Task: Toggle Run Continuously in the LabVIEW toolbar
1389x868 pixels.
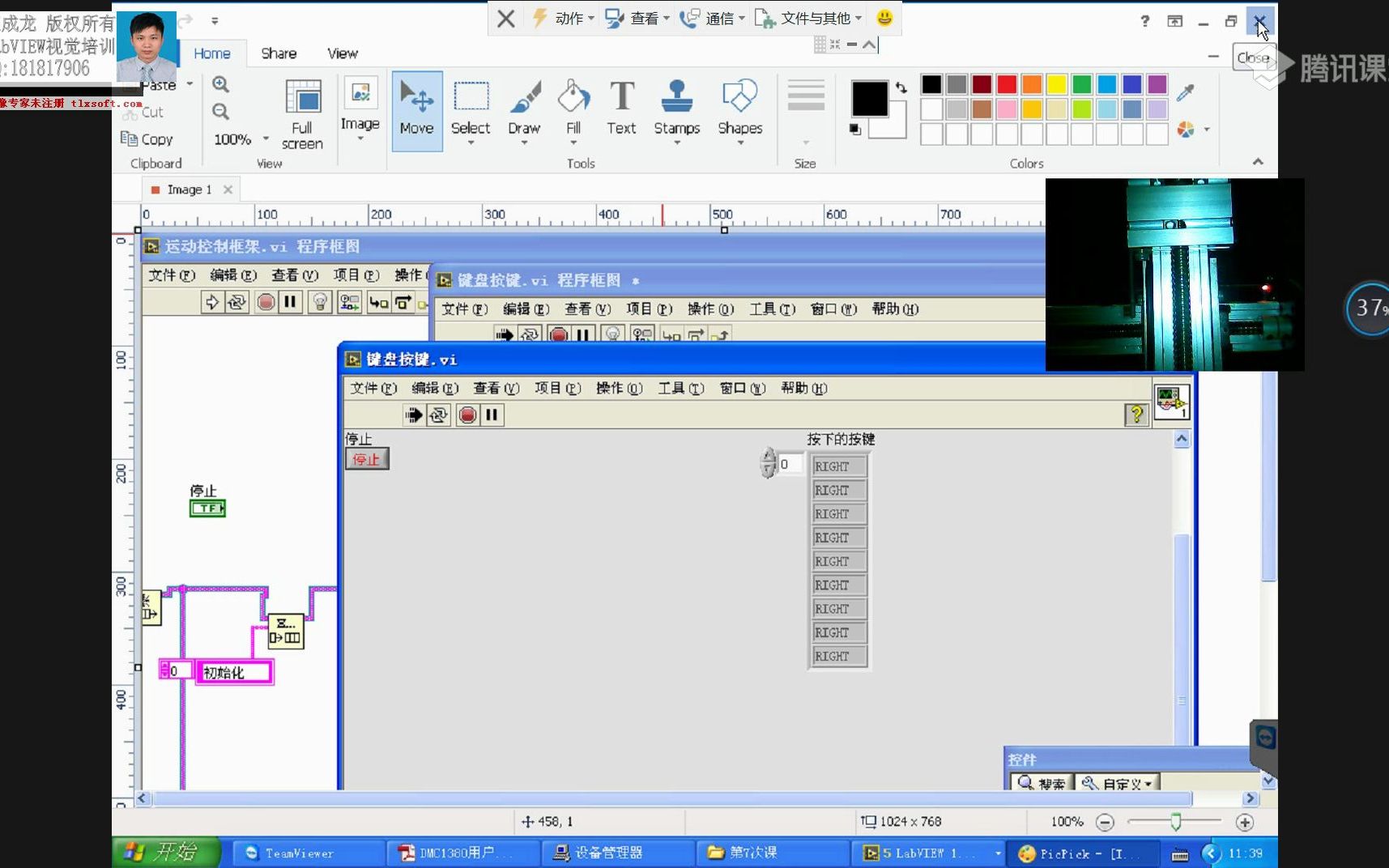Action: pos(438,415)
